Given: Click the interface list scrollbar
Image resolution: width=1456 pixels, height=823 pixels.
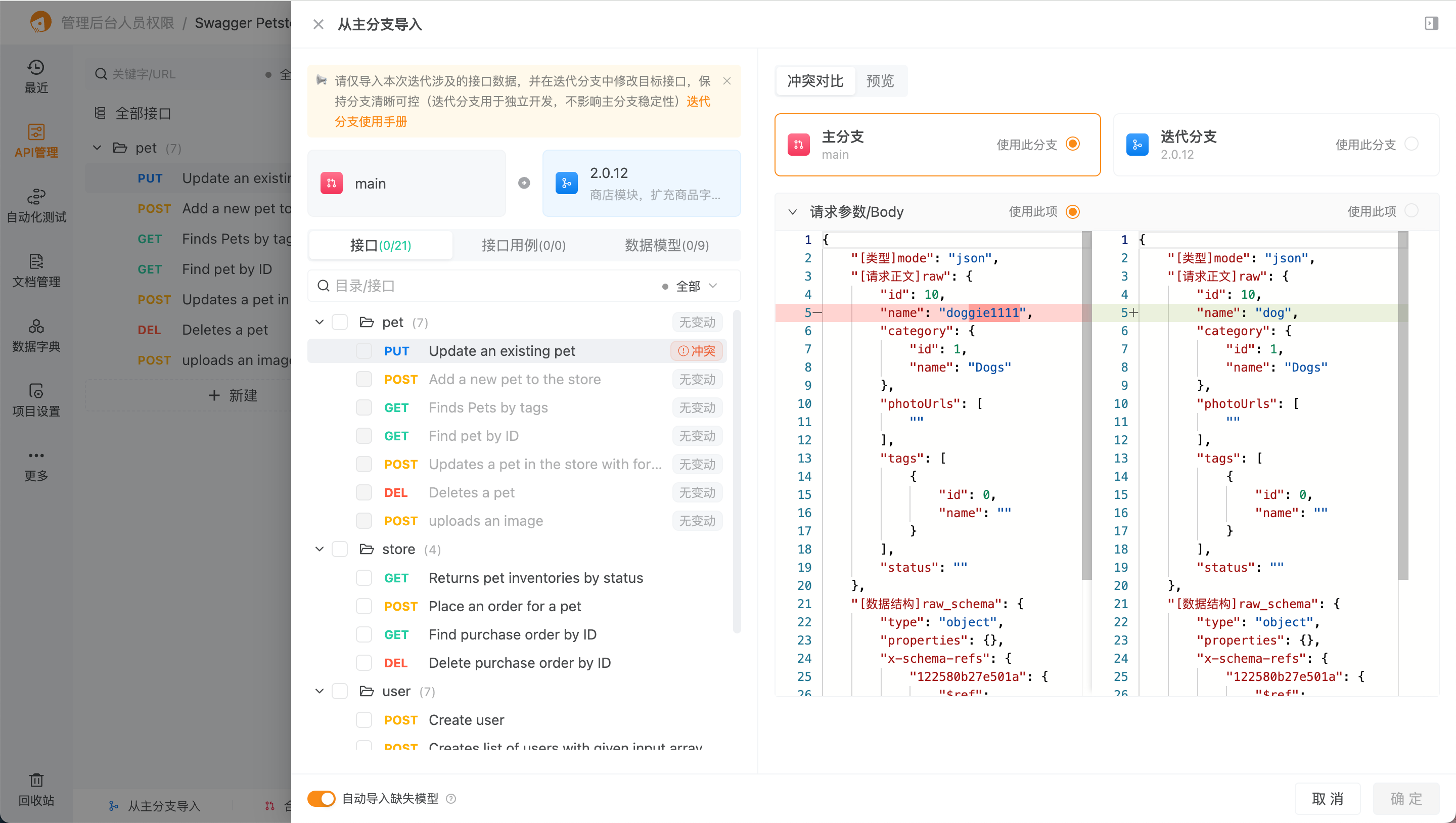Looking at the screenshot, I should [737, 472].
